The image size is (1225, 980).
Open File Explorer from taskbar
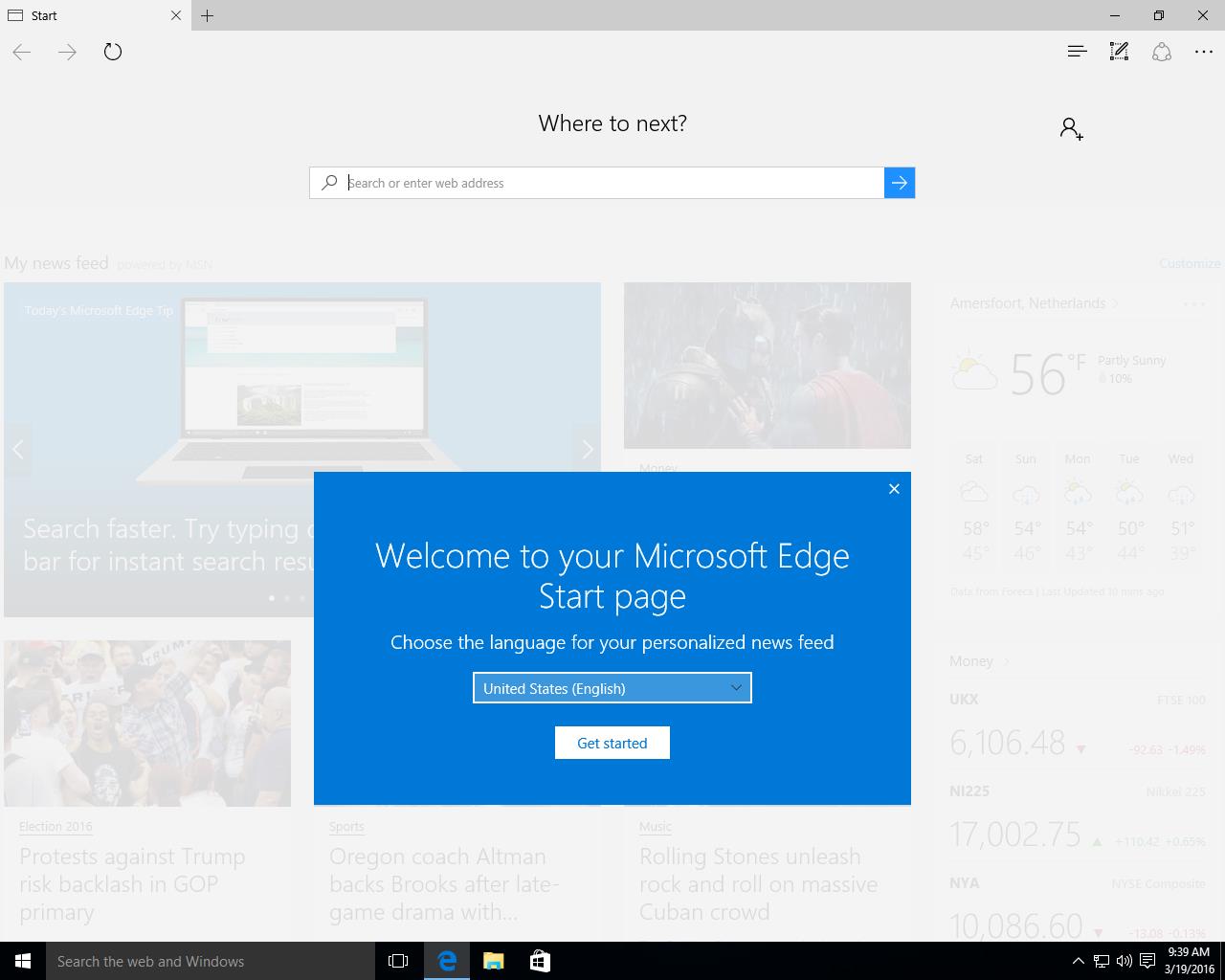click(494, 961)
